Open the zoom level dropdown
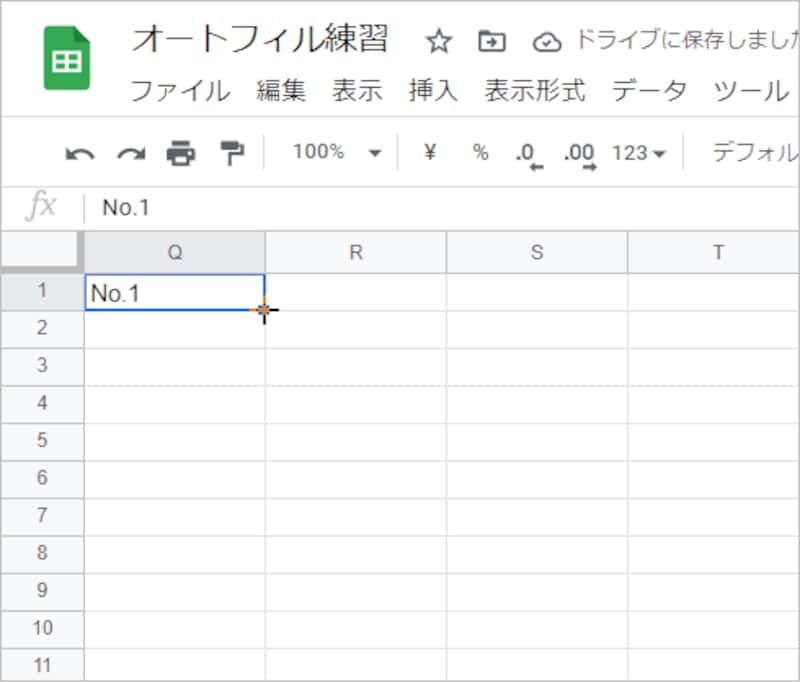800x682 pixels. [335, 152]
